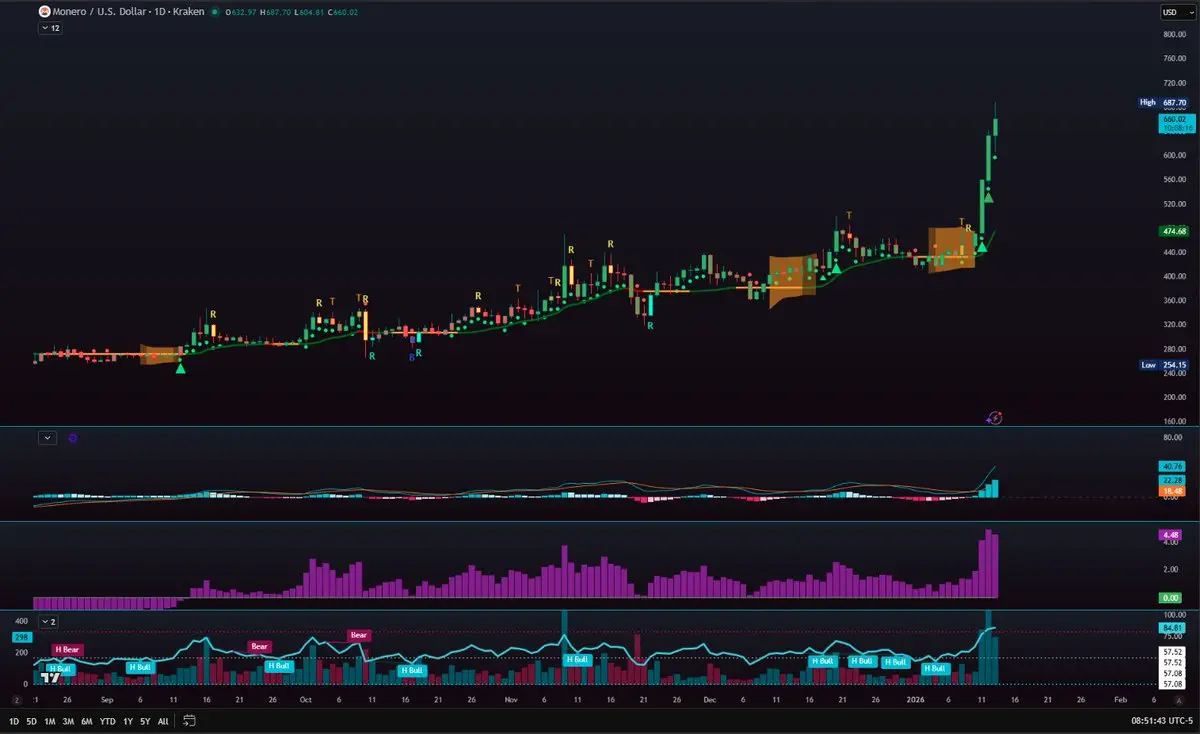Image resolution: width=1200 pixels, height=734 pixels.
Task: Click the H Bear label in bottom pane
Action: tap(66, 649)
